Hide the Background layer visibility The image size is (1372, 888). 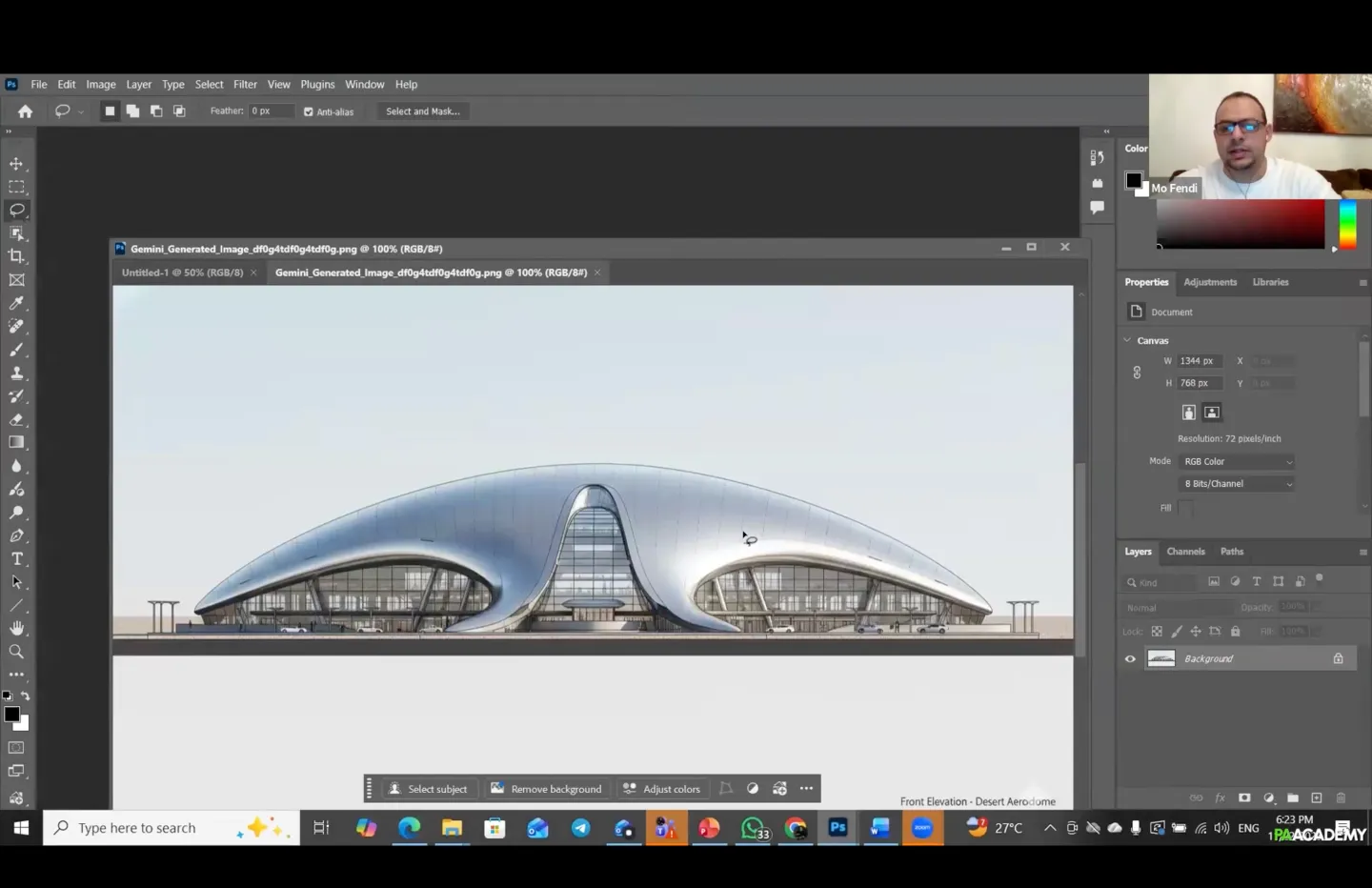coord(1130,658)
